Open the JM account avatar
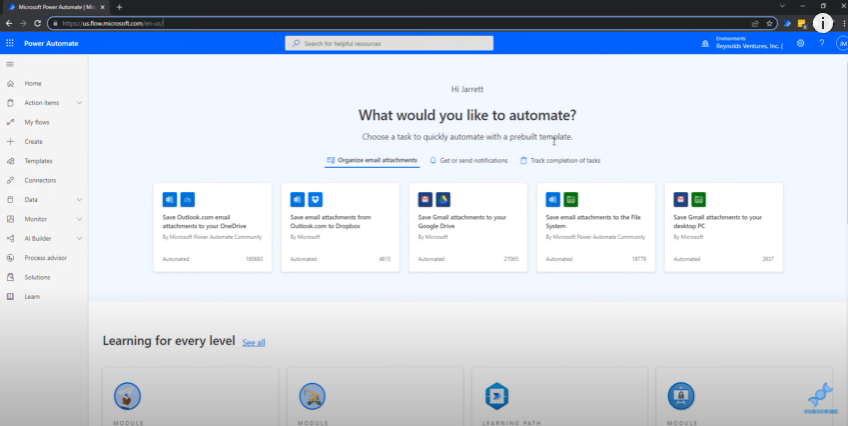 [842, 43]
